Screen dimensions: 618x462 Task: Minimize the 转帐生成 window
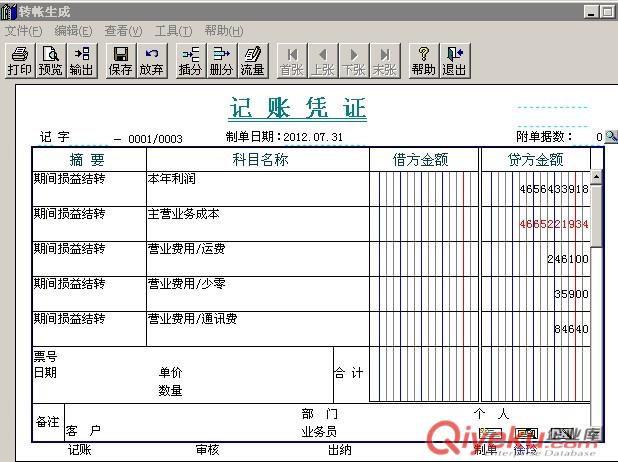click(x=591, y=12)
